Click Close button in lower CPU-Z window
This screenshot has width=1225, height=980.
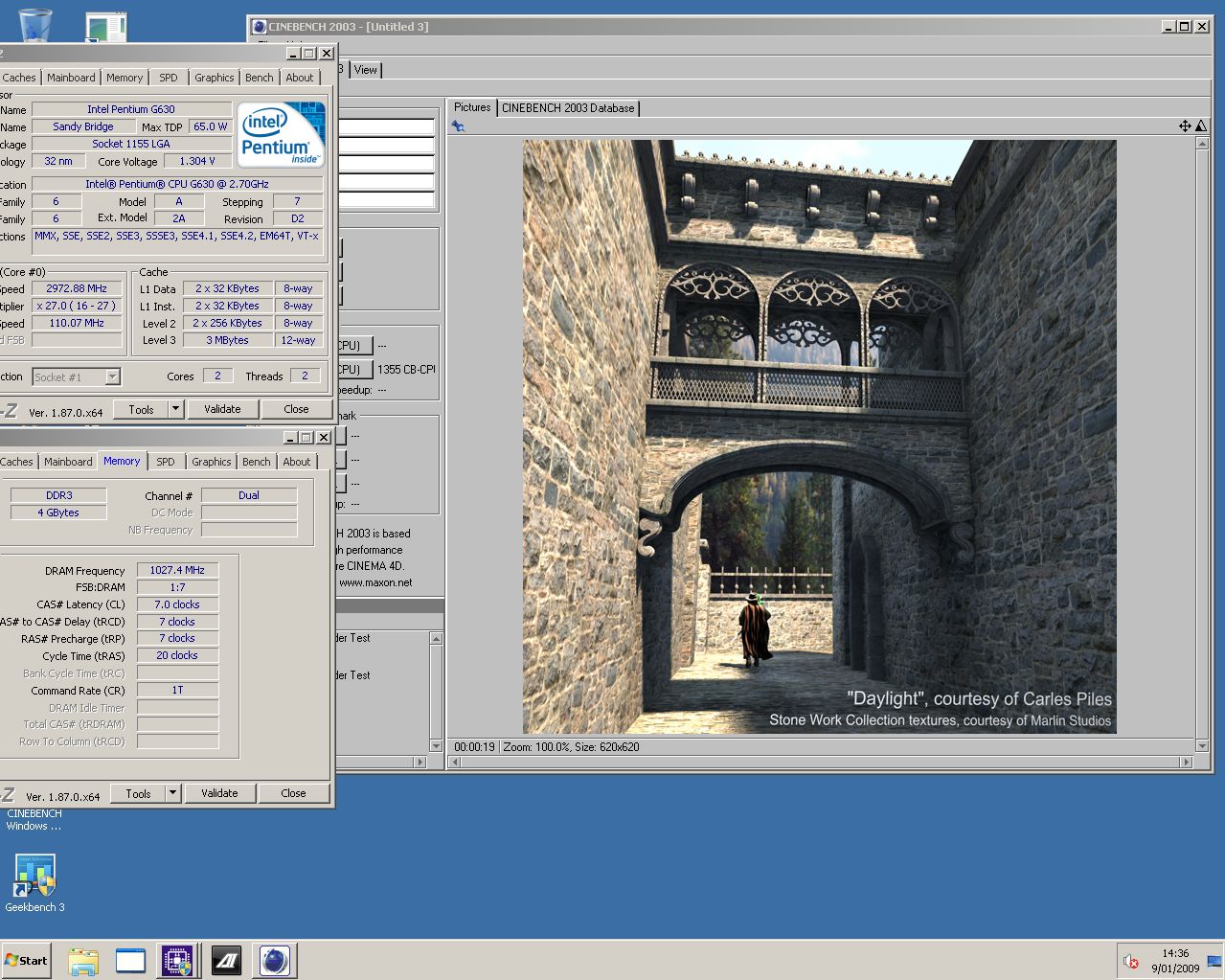point(293,793)
